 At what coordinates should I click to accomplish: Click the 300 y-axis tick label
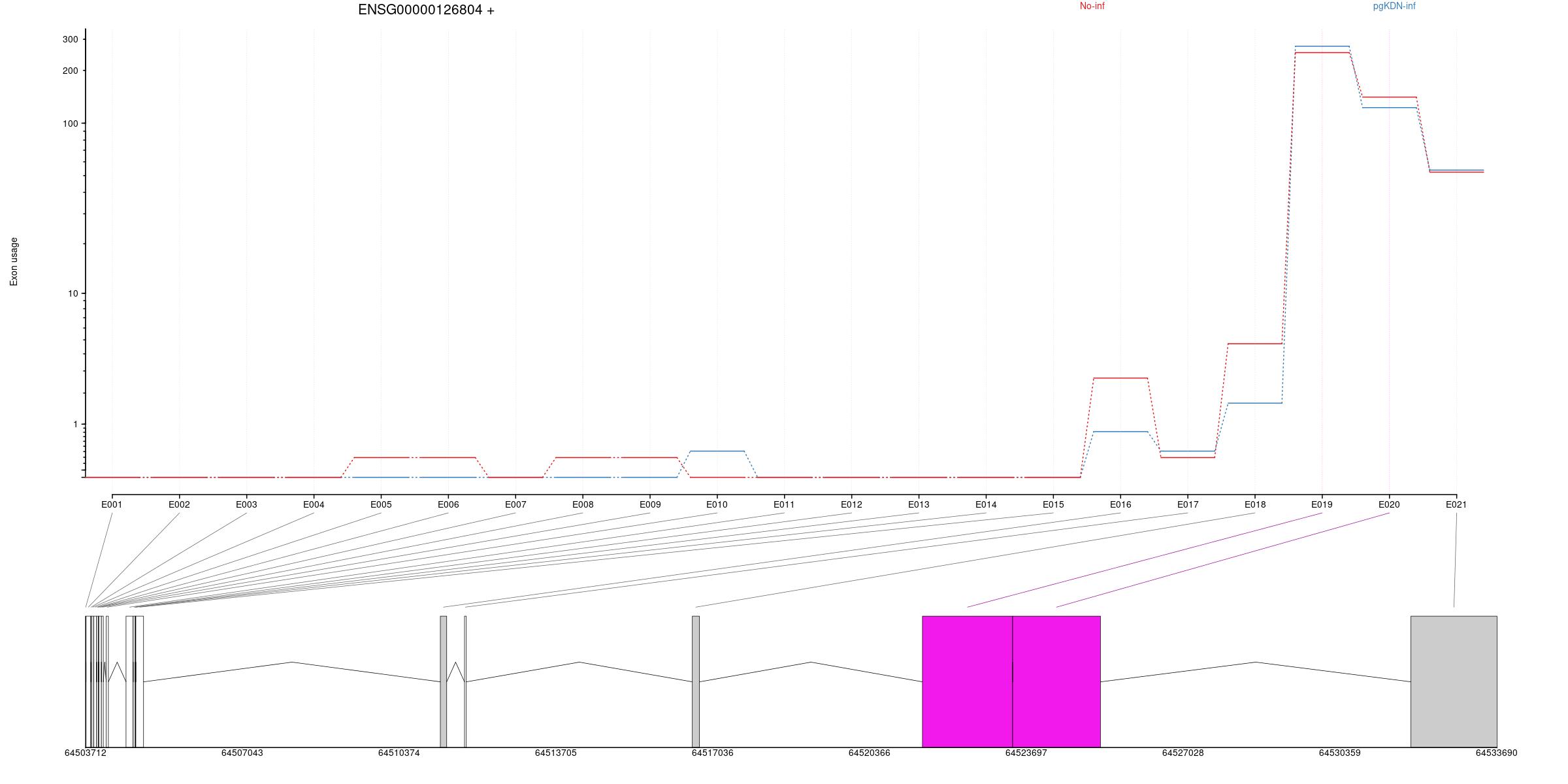[70, 39]
